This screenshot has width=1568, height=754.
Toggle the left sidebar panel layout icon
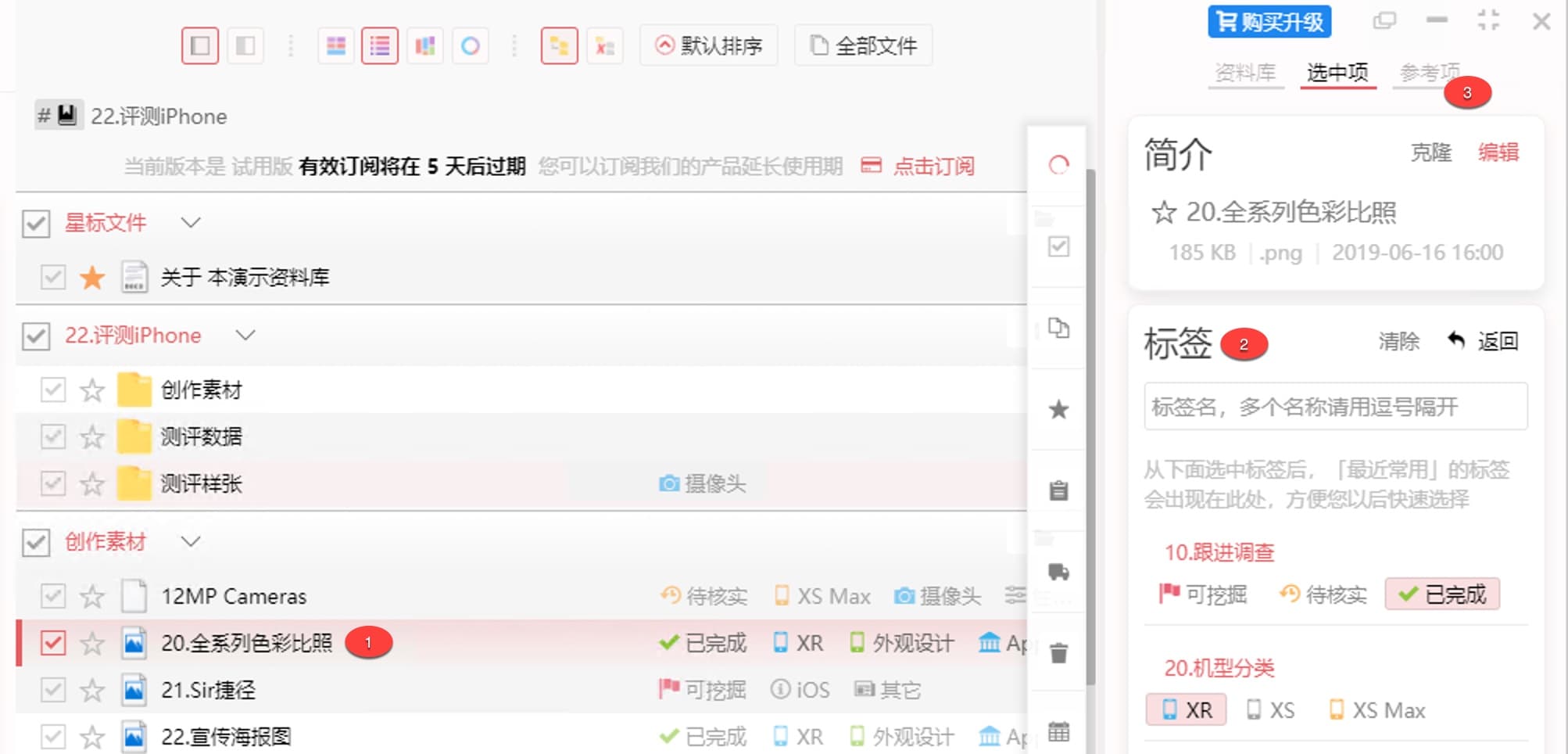click(x=200, y=45)
